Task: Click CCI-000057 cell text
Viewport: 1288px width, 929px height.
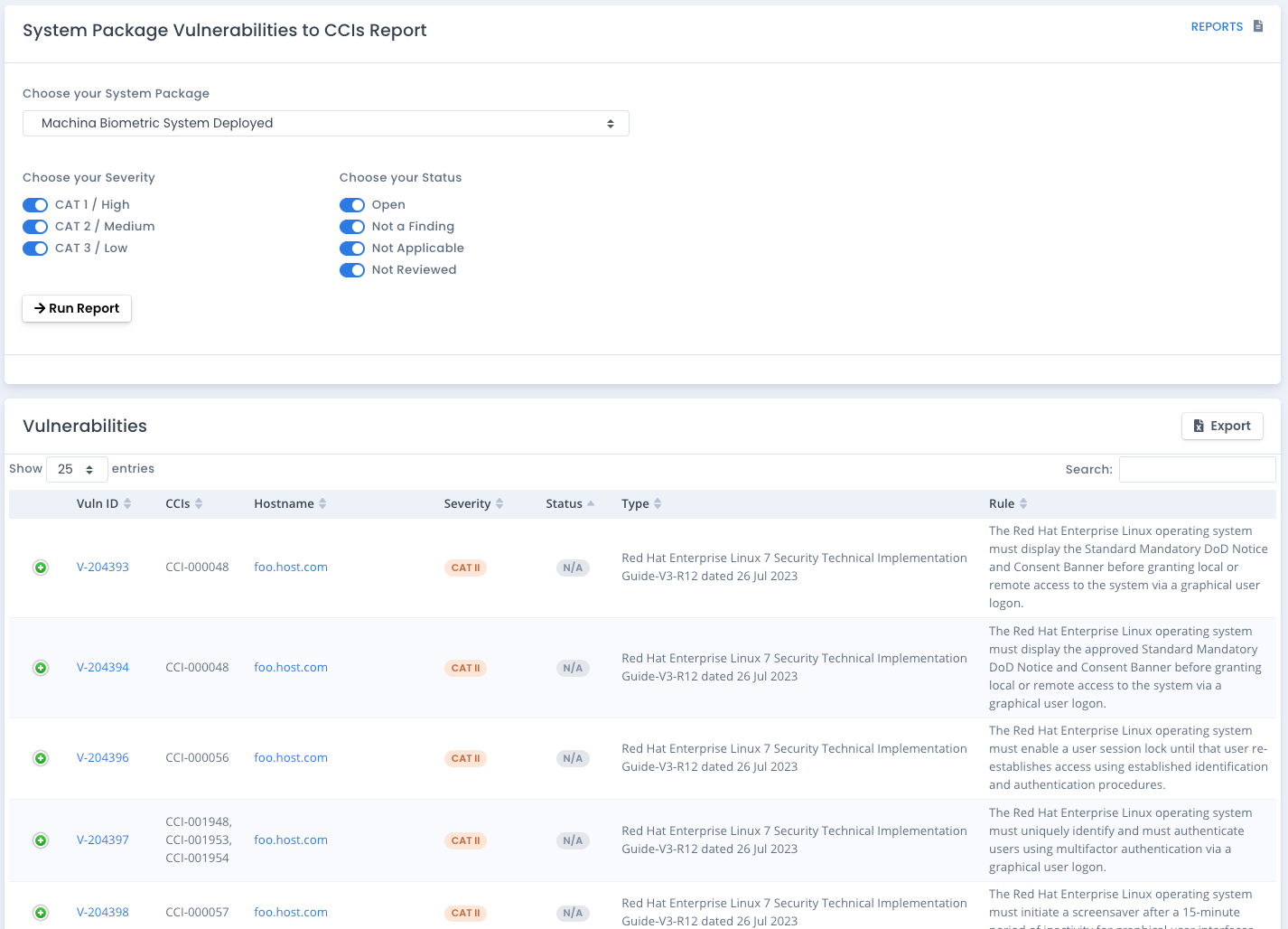Action: click(x=197, y=913)
